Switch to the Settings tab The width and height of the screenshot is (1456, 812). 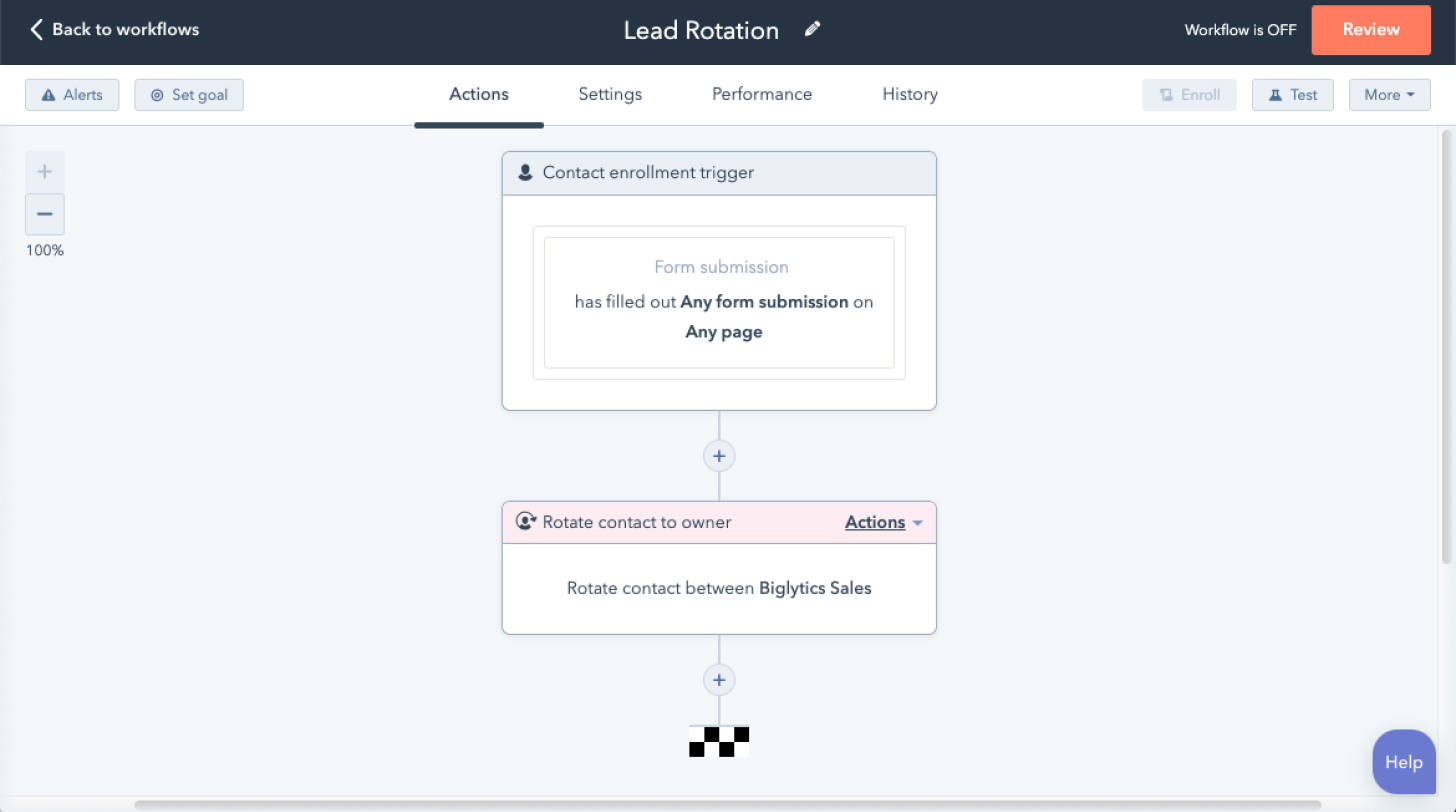(x=610, y=94)
